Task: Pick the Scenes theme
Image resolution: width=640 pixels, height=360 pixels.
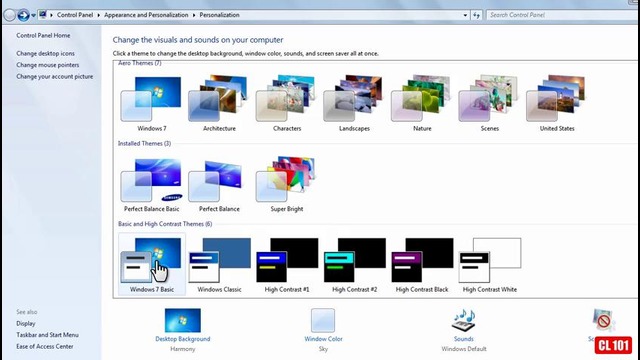Action: pos(490,103)
